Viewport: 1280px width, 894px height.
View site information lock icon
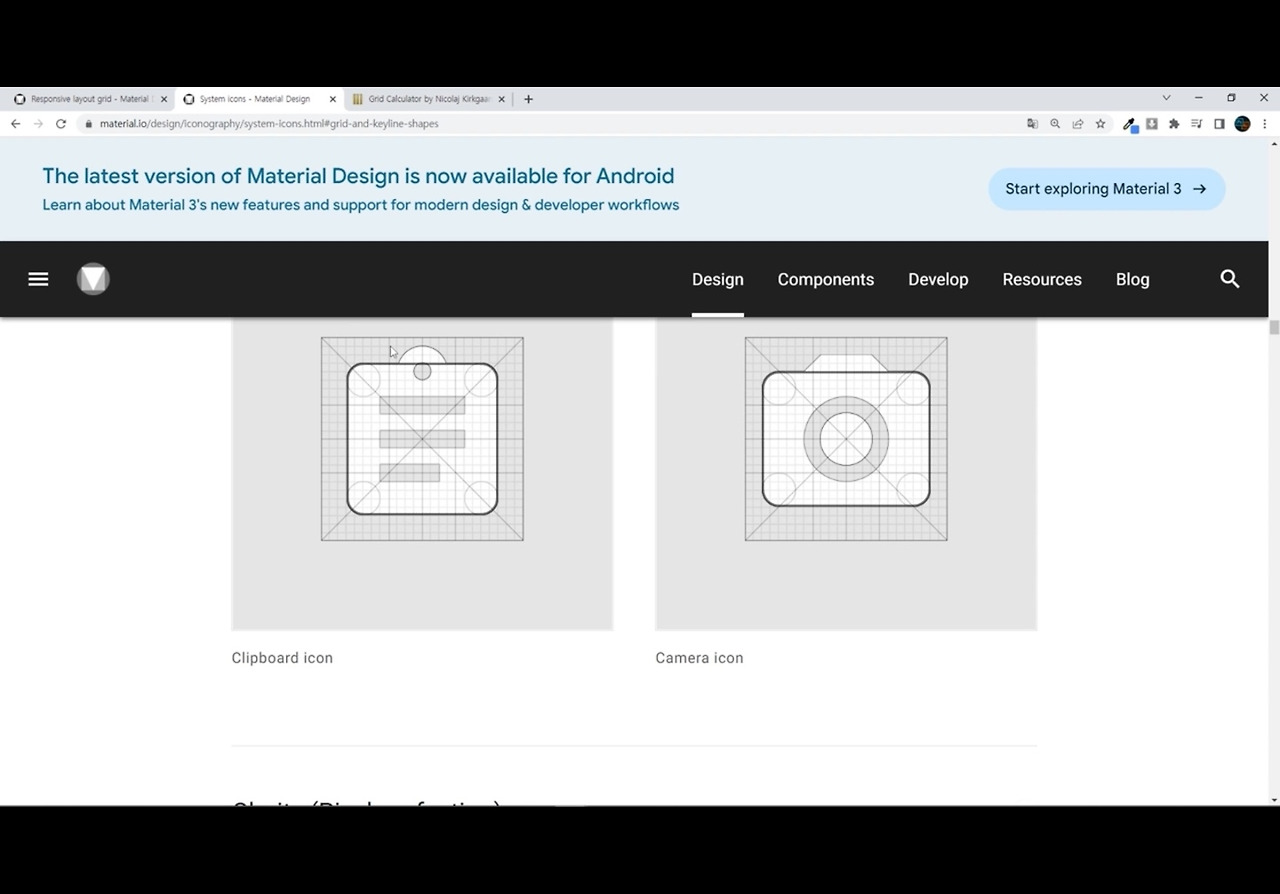[x=89, y=124]
